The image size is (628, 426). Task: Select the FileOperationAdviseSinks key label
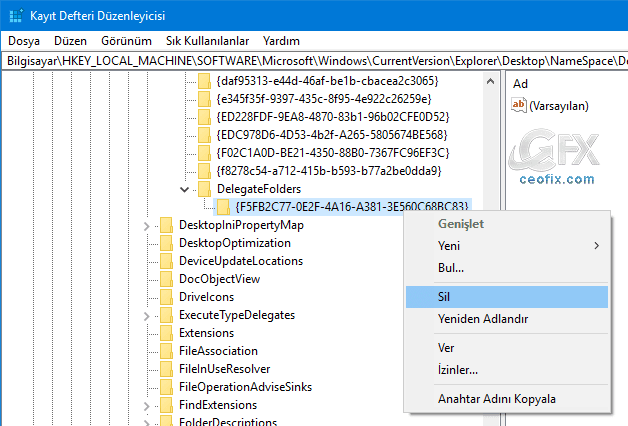(x=245, y=387)
